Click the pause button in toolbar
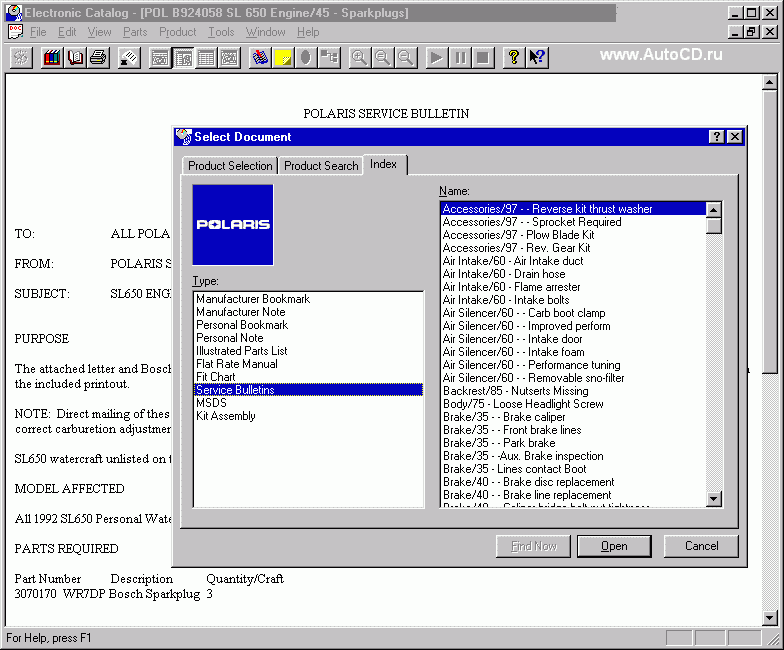784x650 pixels. coord(460,58)
